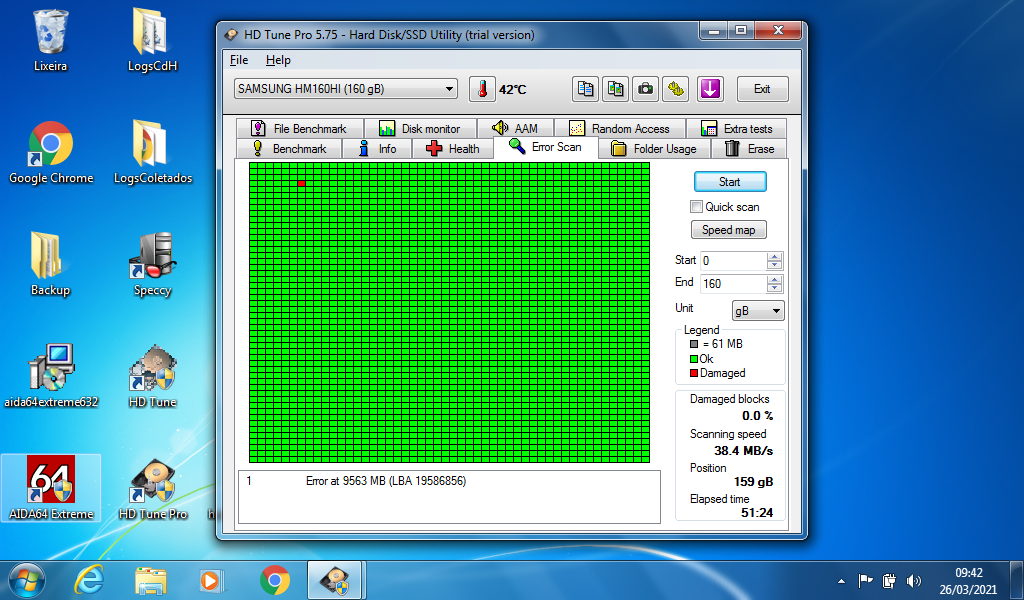Image resolution: width=1024 pixels, height=600 pixels.
Task: Click the '38.4 MB/s' scanning speed value
Action: pyautogui.click(x=743, y=450)
